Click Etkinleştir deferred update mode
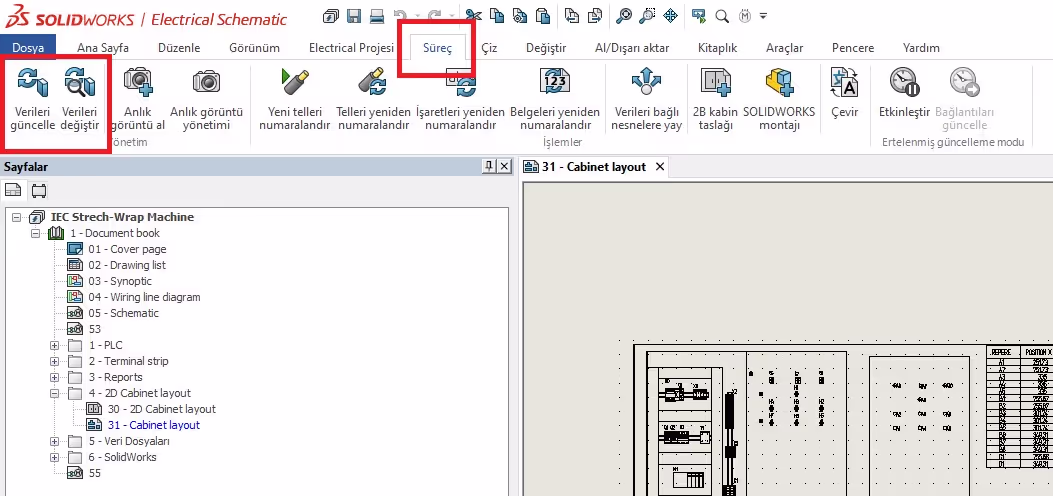Viewport: 1053px width, 496px height. [904, 83]
